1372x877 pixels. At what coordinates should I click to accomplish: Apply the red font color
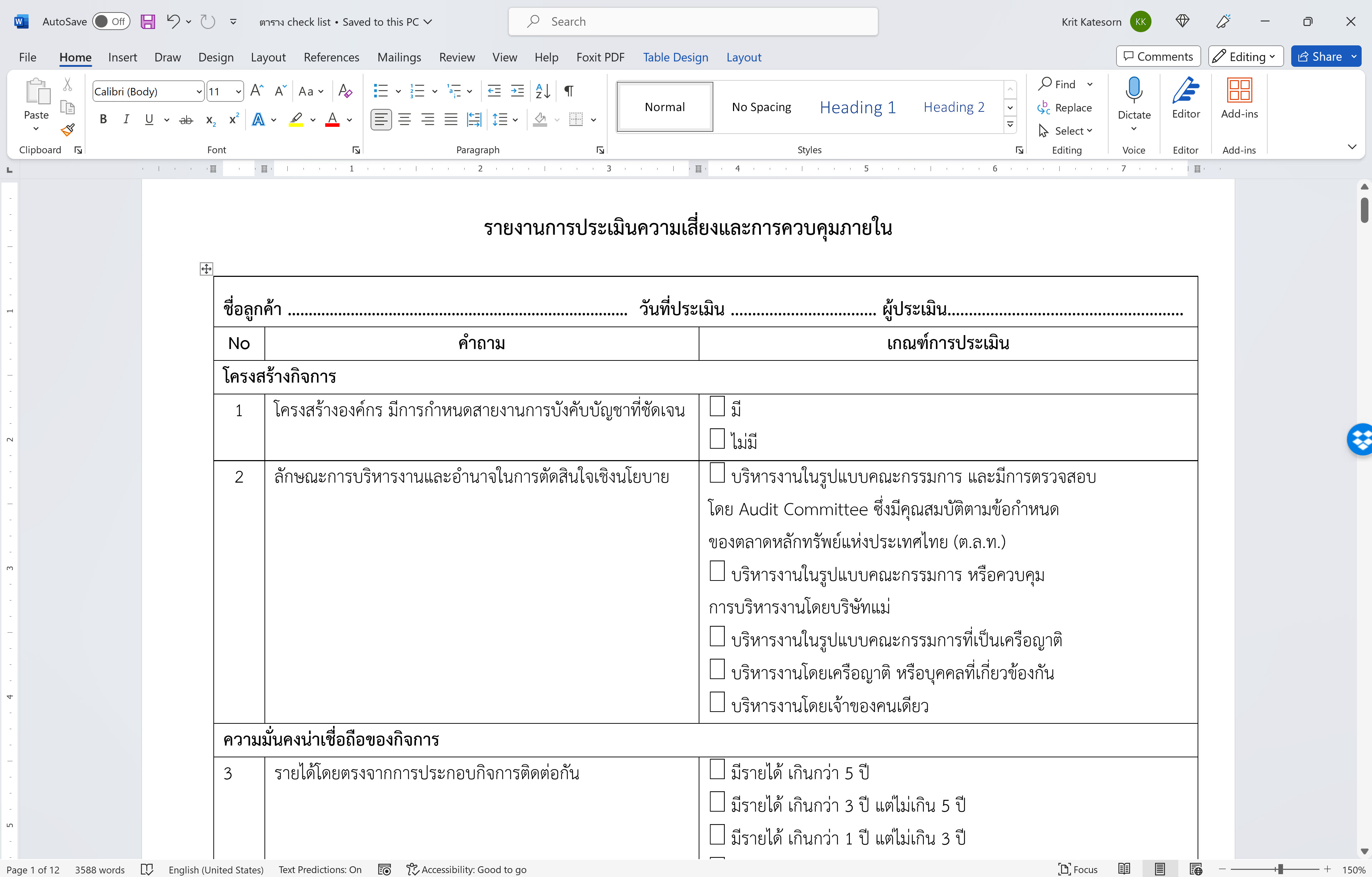332,120
